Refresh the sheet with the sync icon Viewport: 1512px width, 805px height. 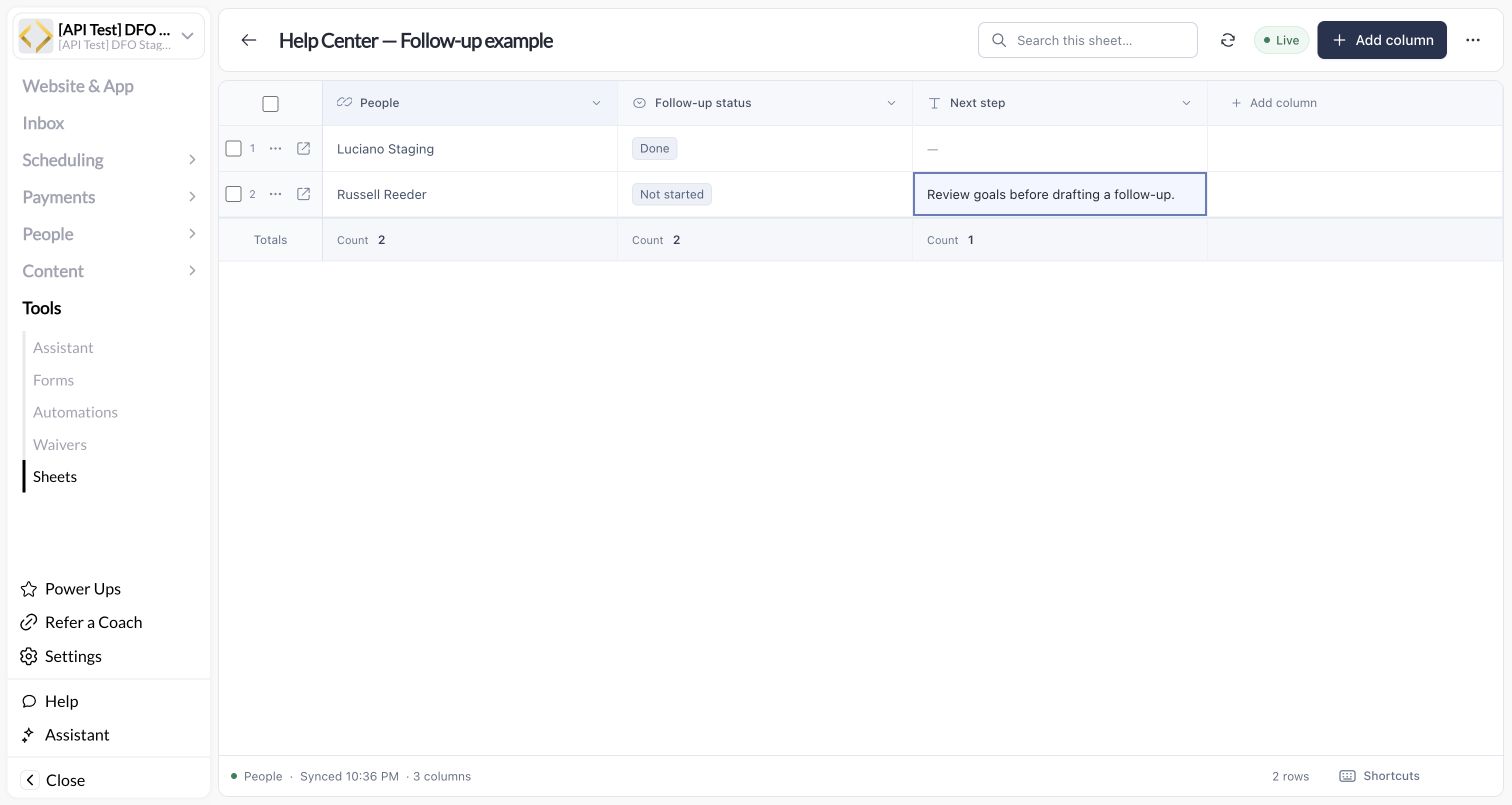[x=1228, y=40]
